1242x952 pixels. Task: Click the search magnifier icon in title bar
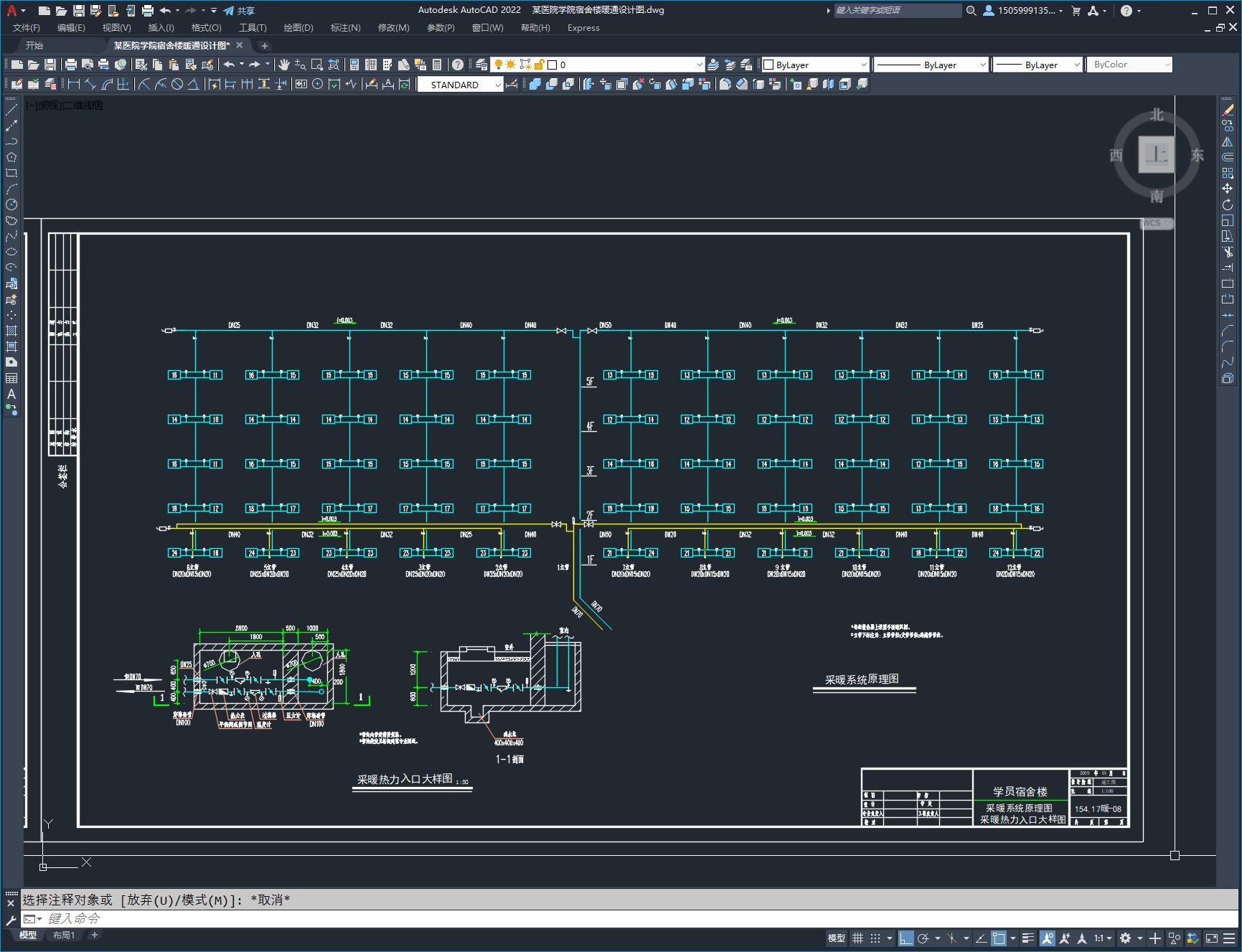click(971, 11)
